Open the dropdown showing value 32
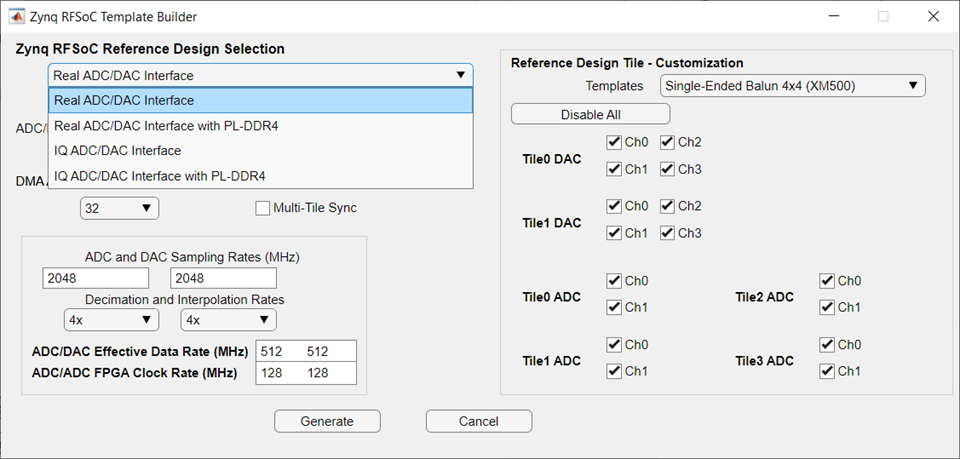The height and width of the screenshot is (459, 960). [x=119, y=208]
